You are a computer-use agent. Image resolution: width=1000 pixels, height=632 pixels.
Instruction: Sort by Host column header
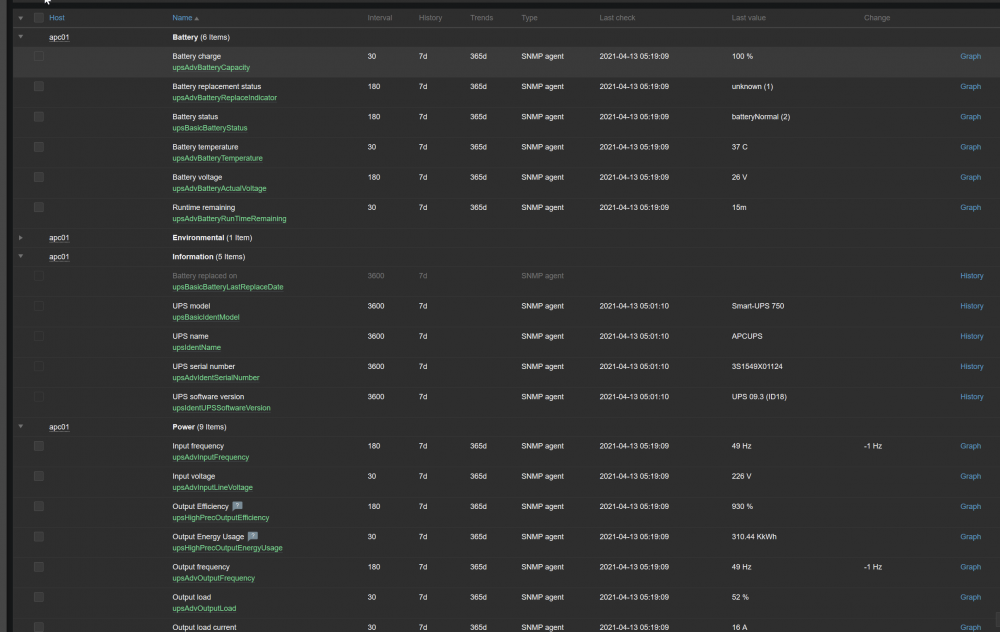click(57, 18)
